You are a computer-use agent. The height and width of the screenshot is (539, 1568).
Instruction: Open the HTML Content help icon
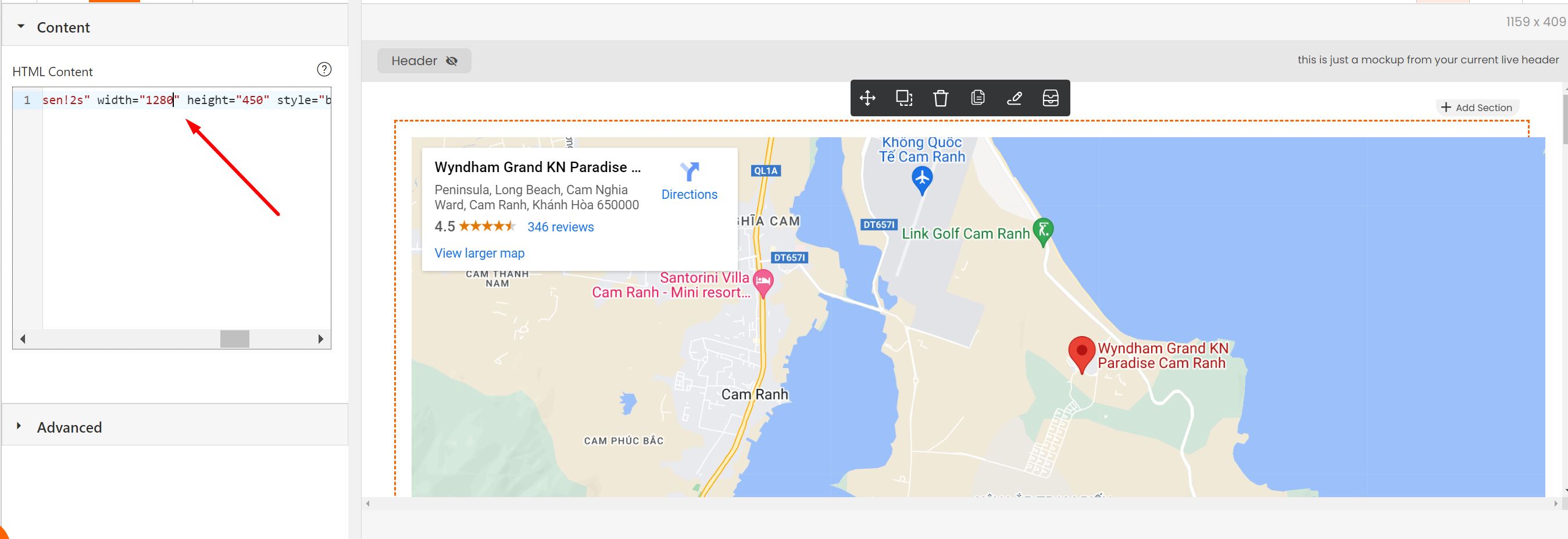[324, 69]
